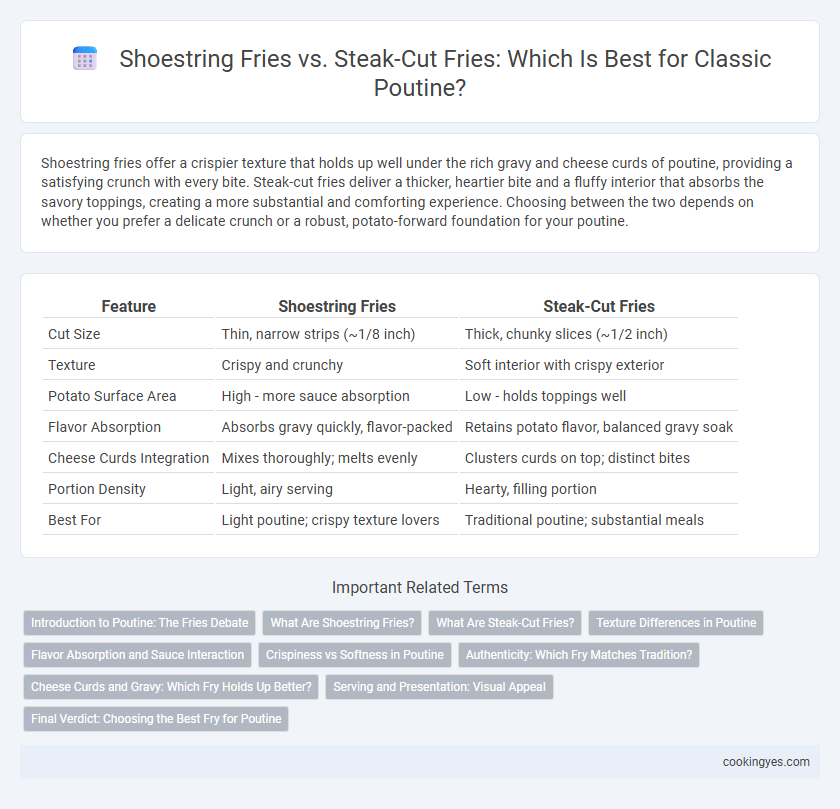Select 'Final Verdict: Choosing the Best Fry' tag
The height and width of the screenshot is (809, 840).
coord(156,719)
